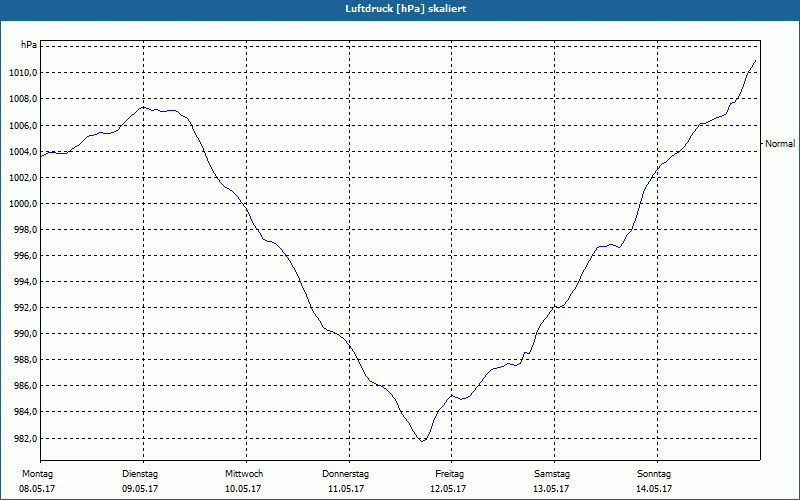Image resolution: width=800 pixels, height=500 pixels.
Task: Click the '1004,0' axis value
Action: click(x=23, y=152)
